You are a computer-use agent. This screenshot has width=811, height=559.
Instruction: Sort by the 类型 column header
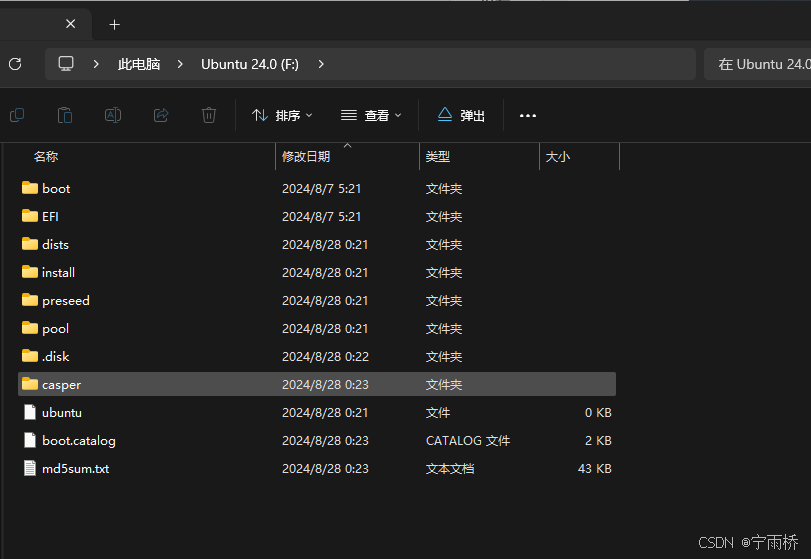tap(438, 157)
